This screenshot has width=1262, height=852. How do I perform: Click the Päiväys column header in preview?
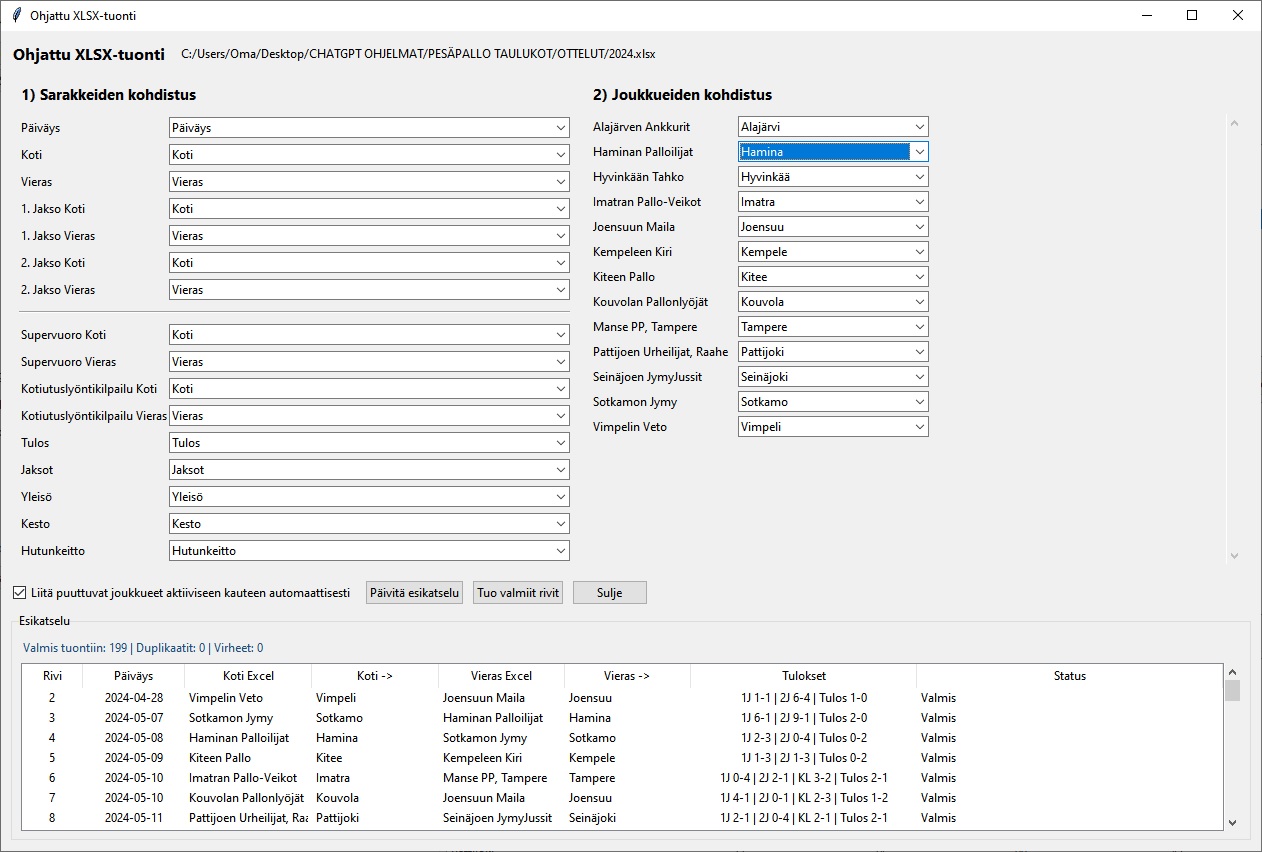click(x=133, y=676)
